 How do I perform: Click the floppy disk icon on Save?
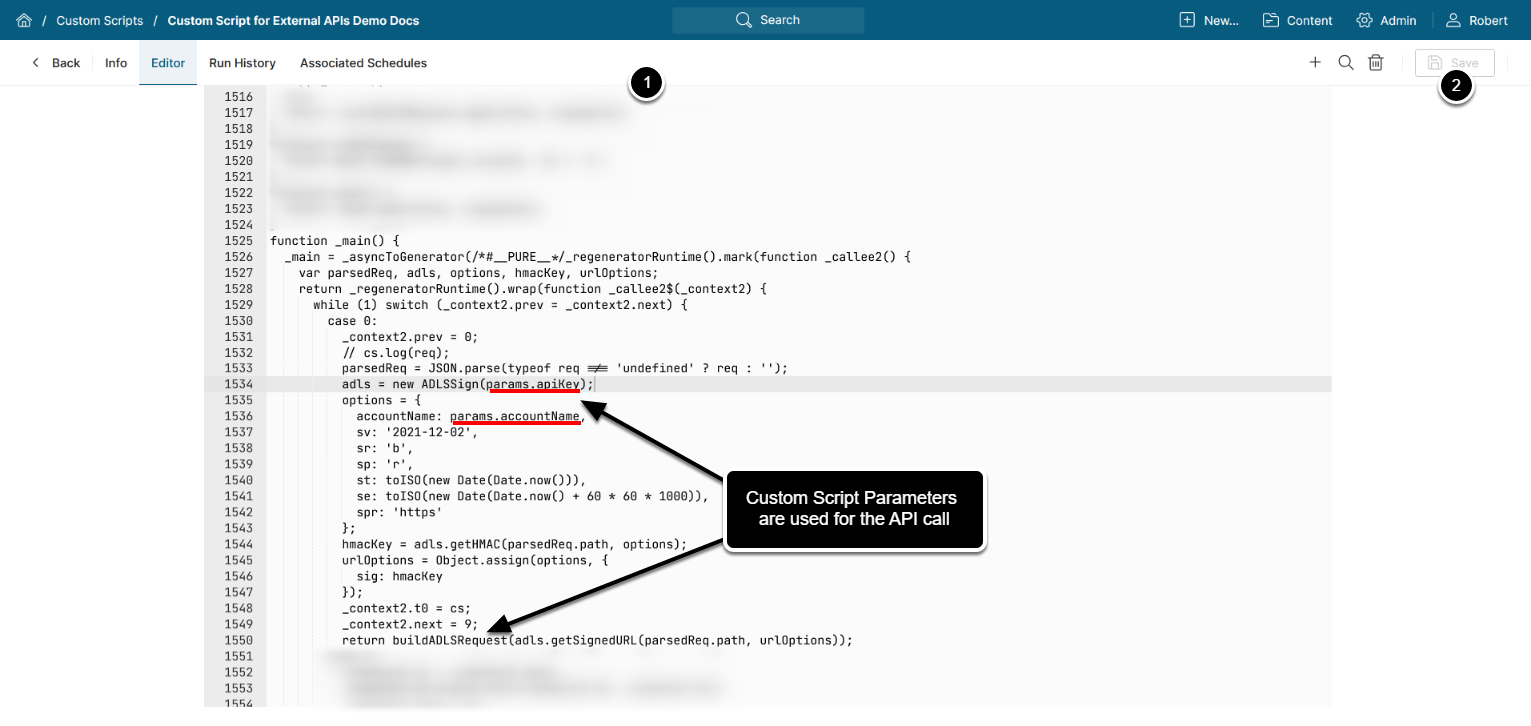(x=1435, y=63)
